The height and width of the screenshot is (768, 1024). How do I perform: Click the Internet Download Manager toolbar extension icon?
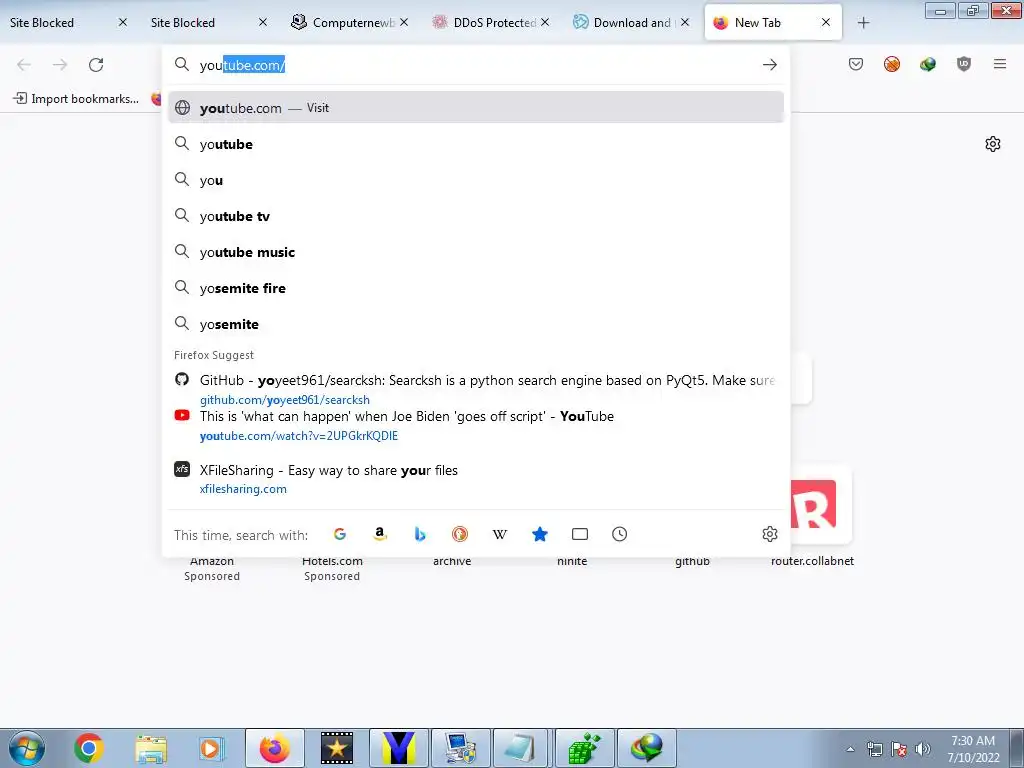tap(927, 64)
